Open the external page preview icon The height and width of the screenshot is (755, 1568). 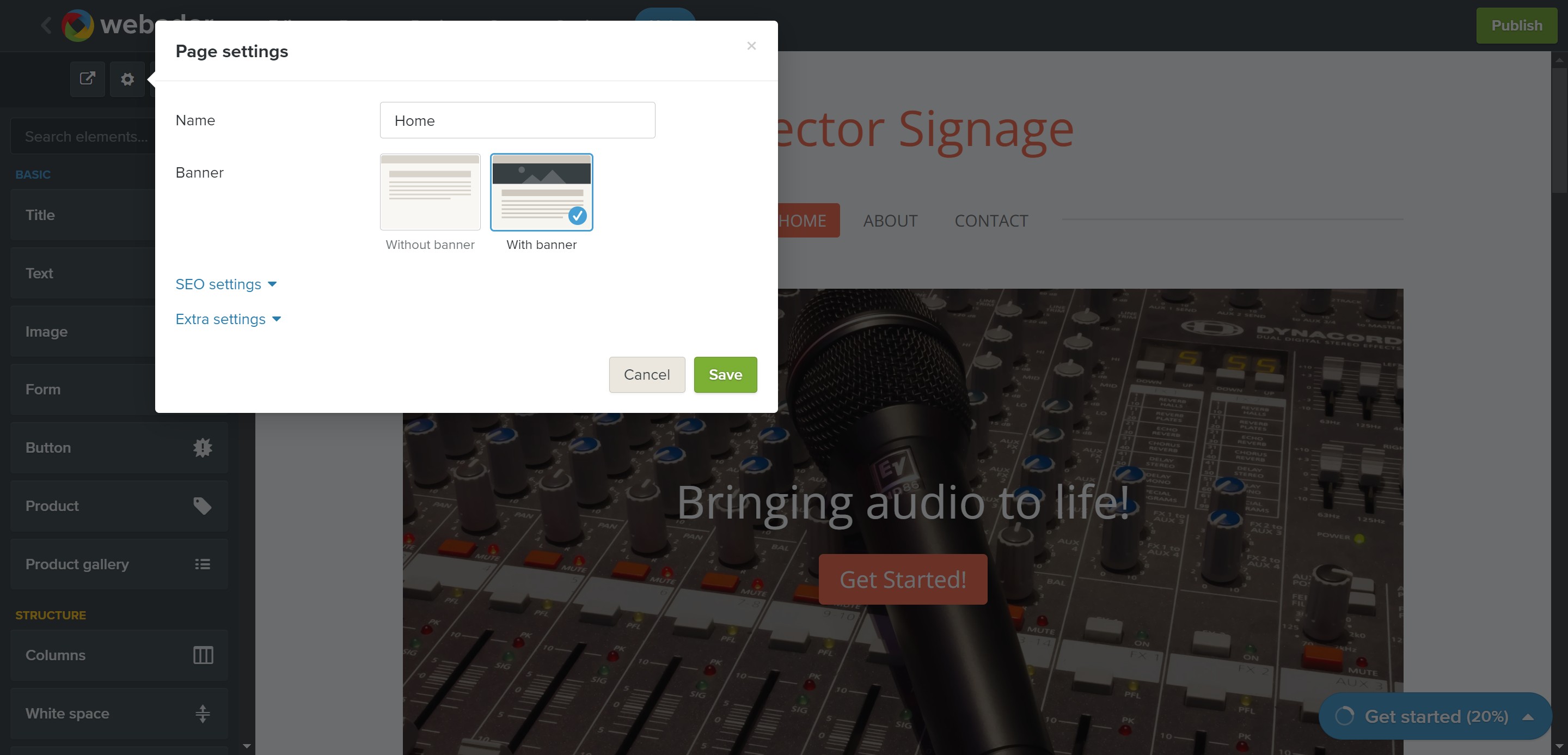[88, 78]
